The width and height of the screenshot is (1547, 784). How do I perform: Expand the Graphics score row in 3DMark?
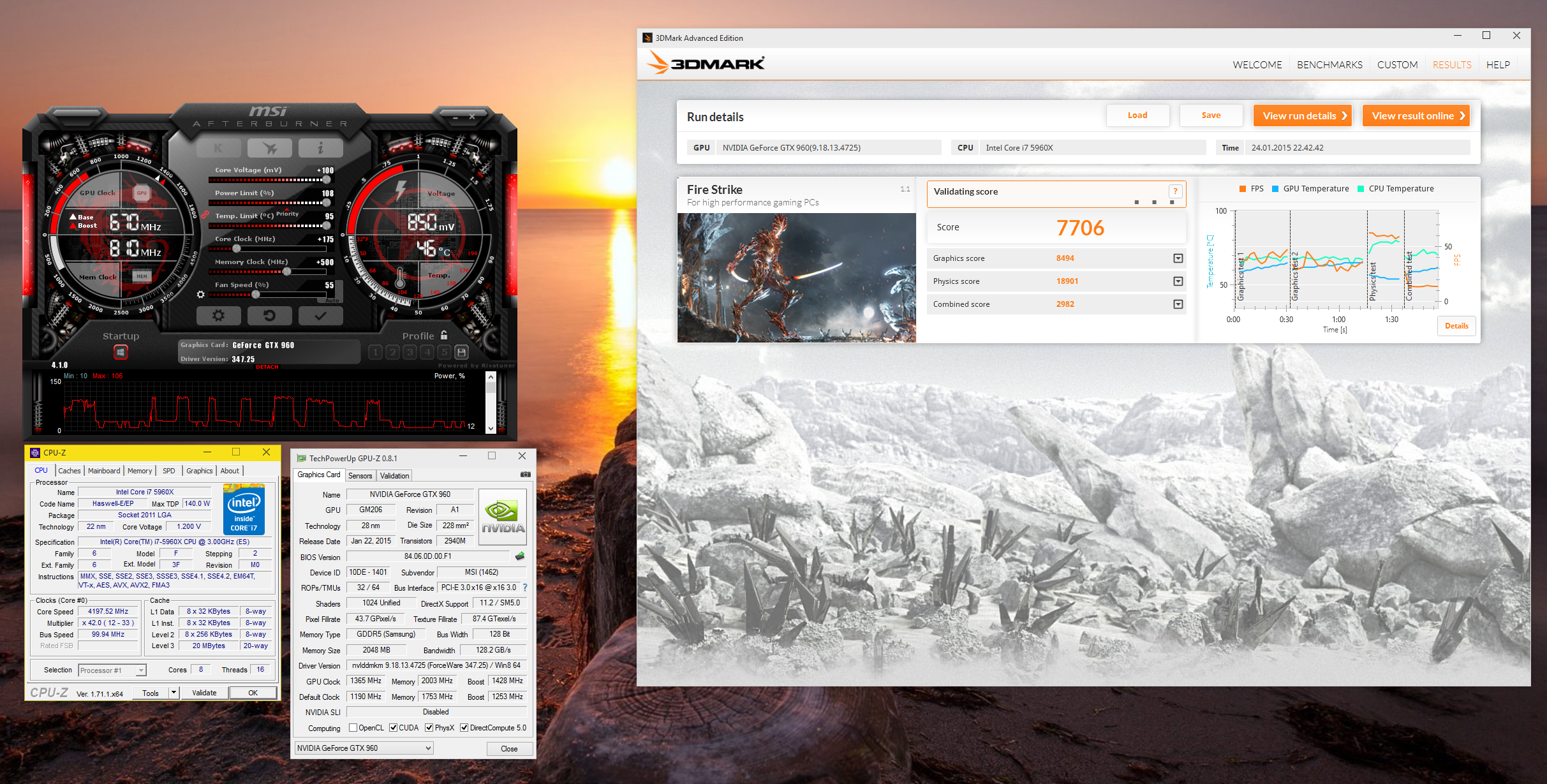(x=1178, y=258)
